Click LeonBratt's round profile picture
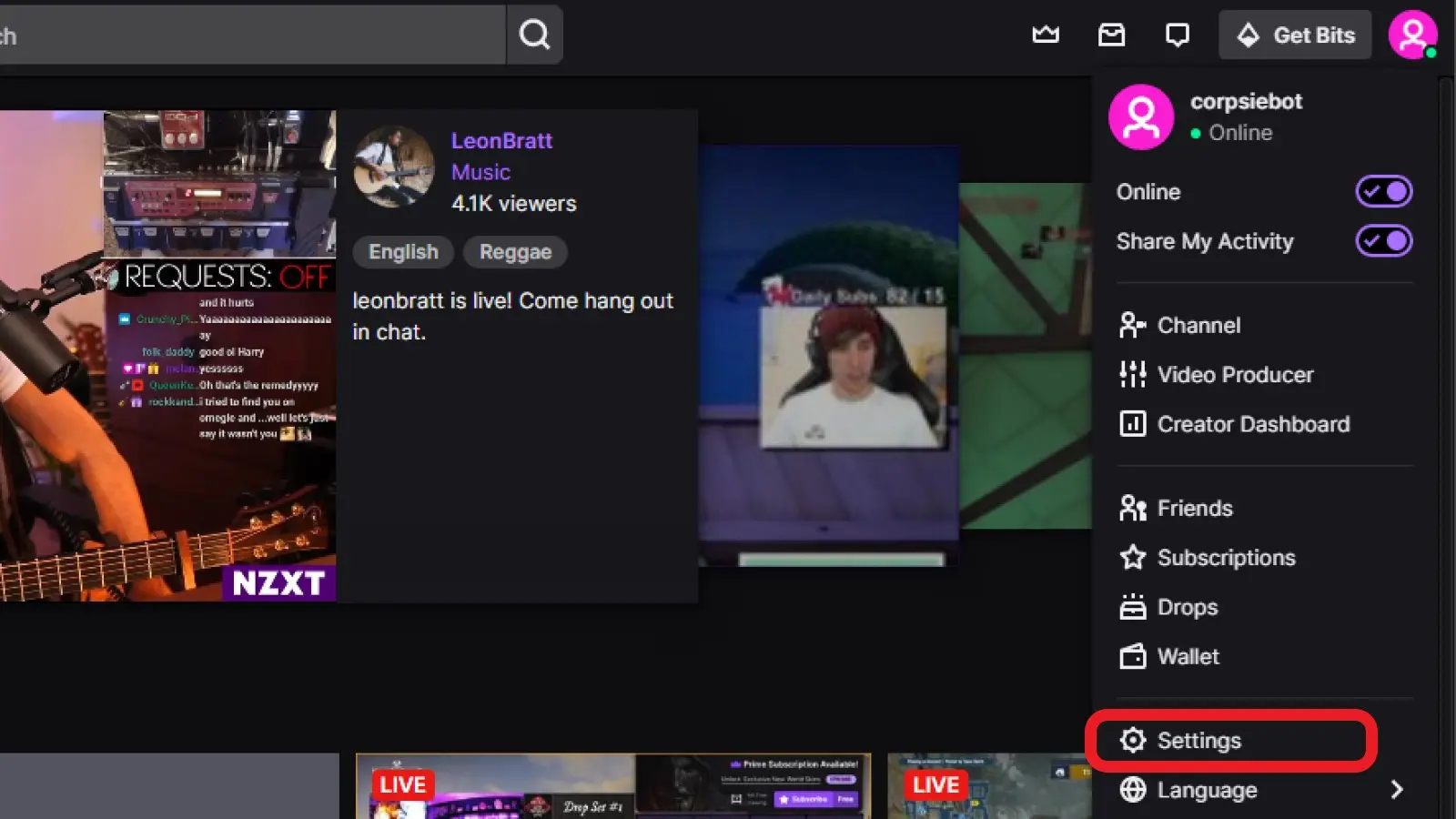Image resolution: width=1456 pixels, height=819 pixels. coord(394,167)
